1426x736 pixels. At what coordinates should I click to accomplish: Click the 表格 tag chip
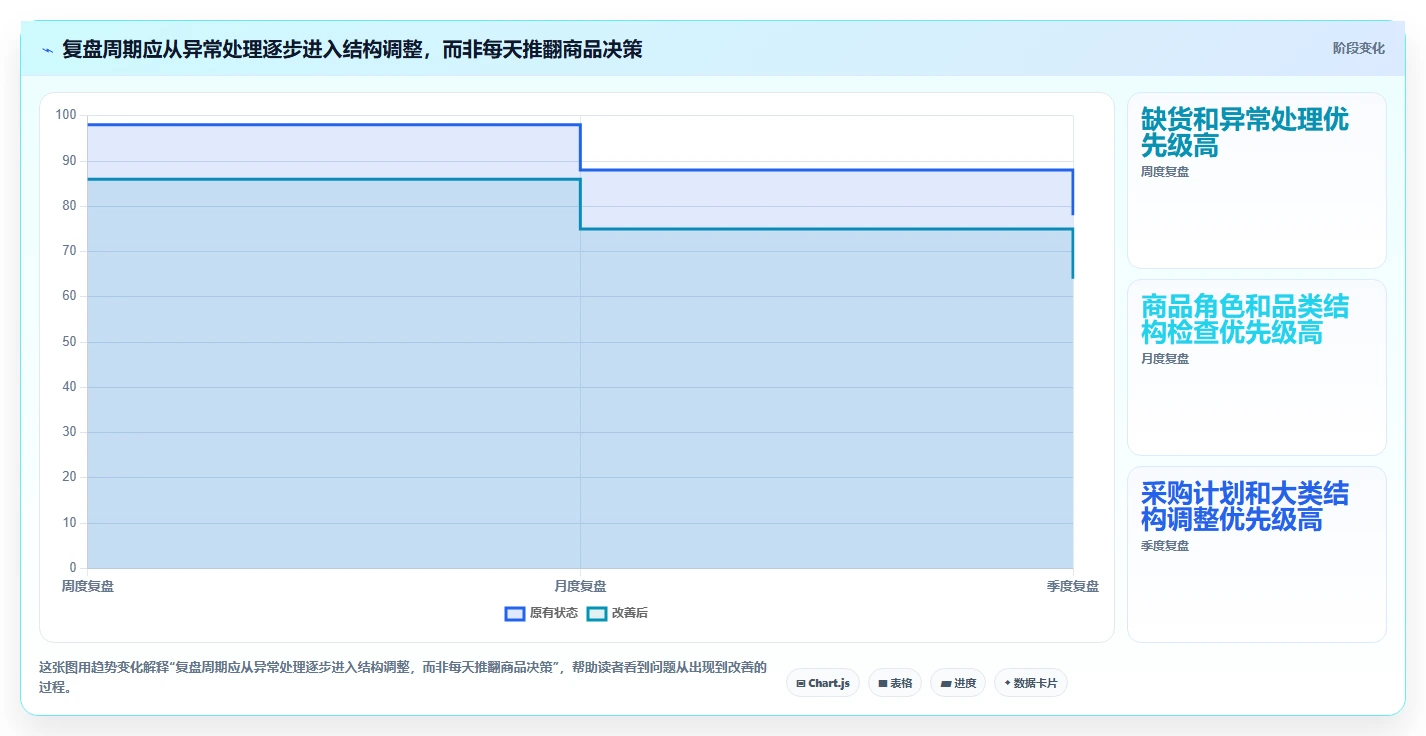click(x=895, y=683)
